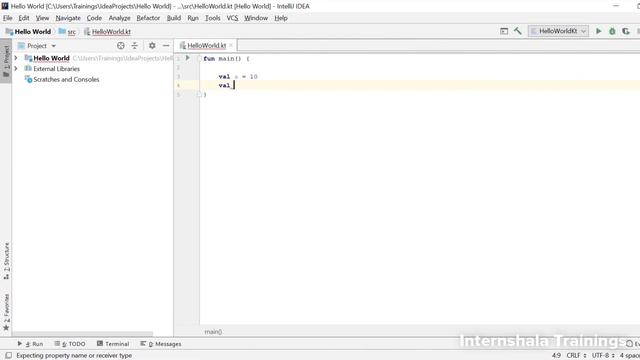
Task: Run with coverage icon
Action: click(x=626, y=31)
